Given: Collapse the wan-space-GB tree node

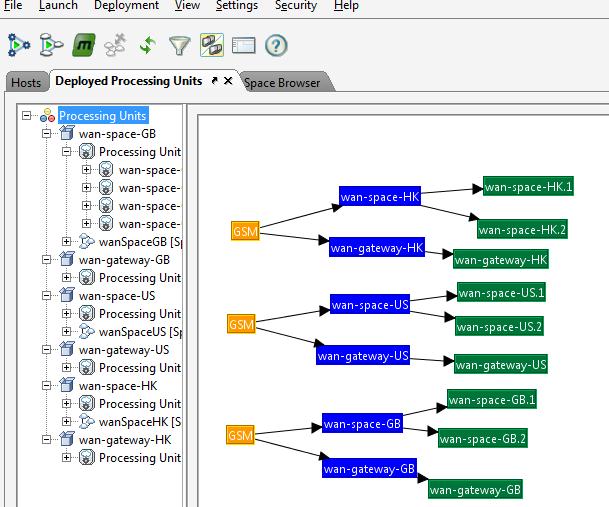Looking at the screenshot, I should coord(47,134).
